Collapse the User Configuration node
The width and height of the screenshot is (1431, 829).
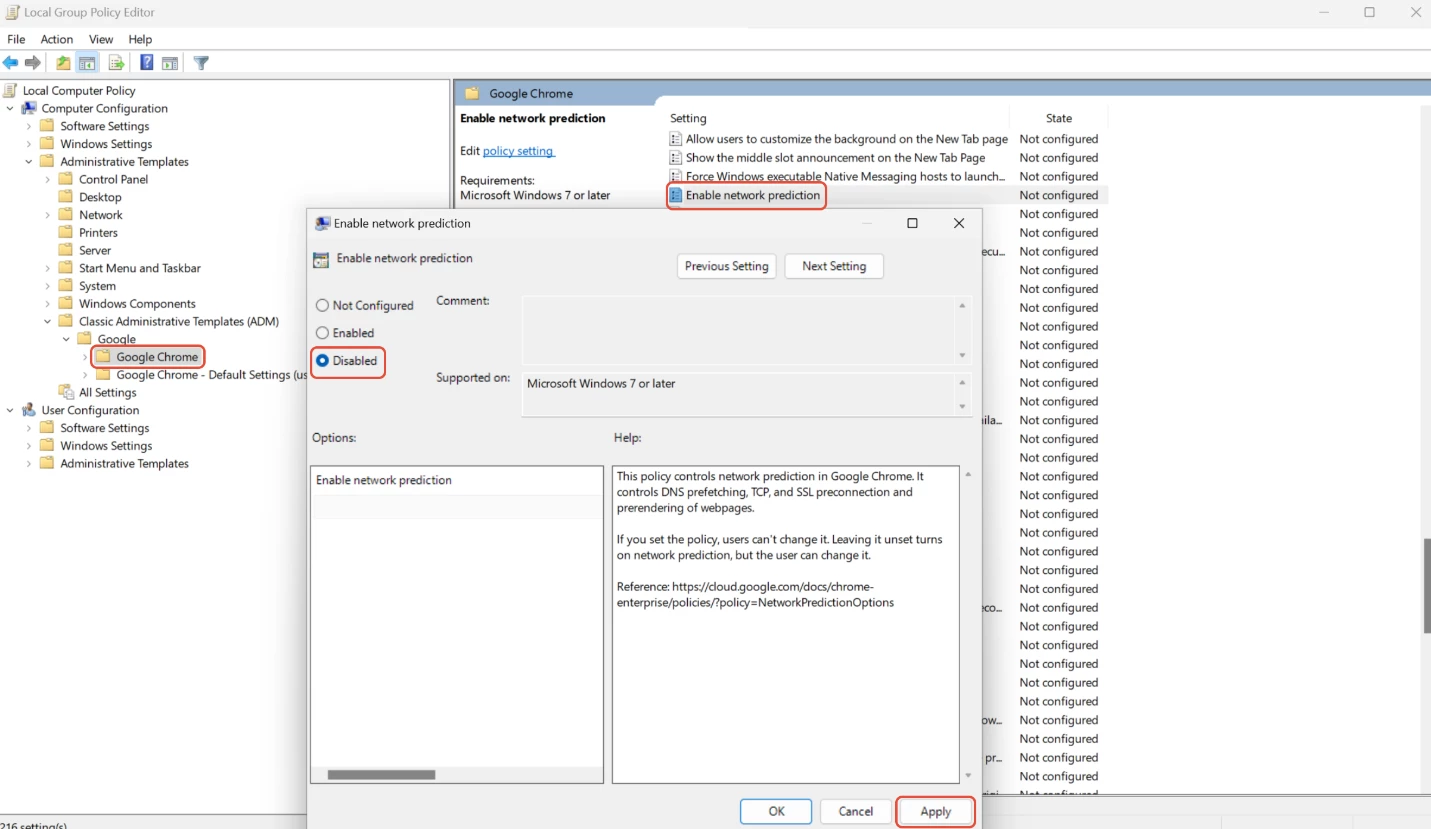tap(10, 410)
